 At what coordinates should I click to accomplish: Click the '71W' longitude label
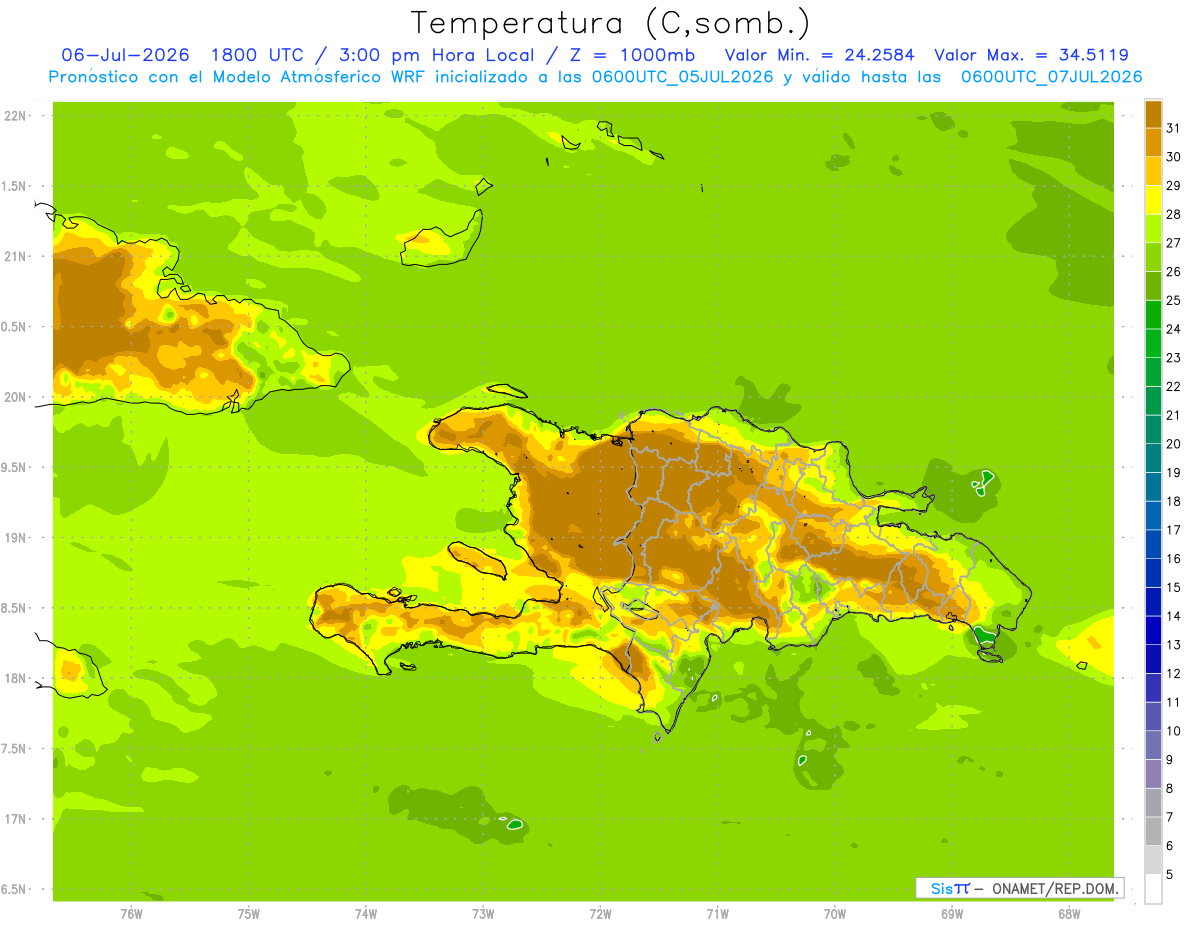717,914
